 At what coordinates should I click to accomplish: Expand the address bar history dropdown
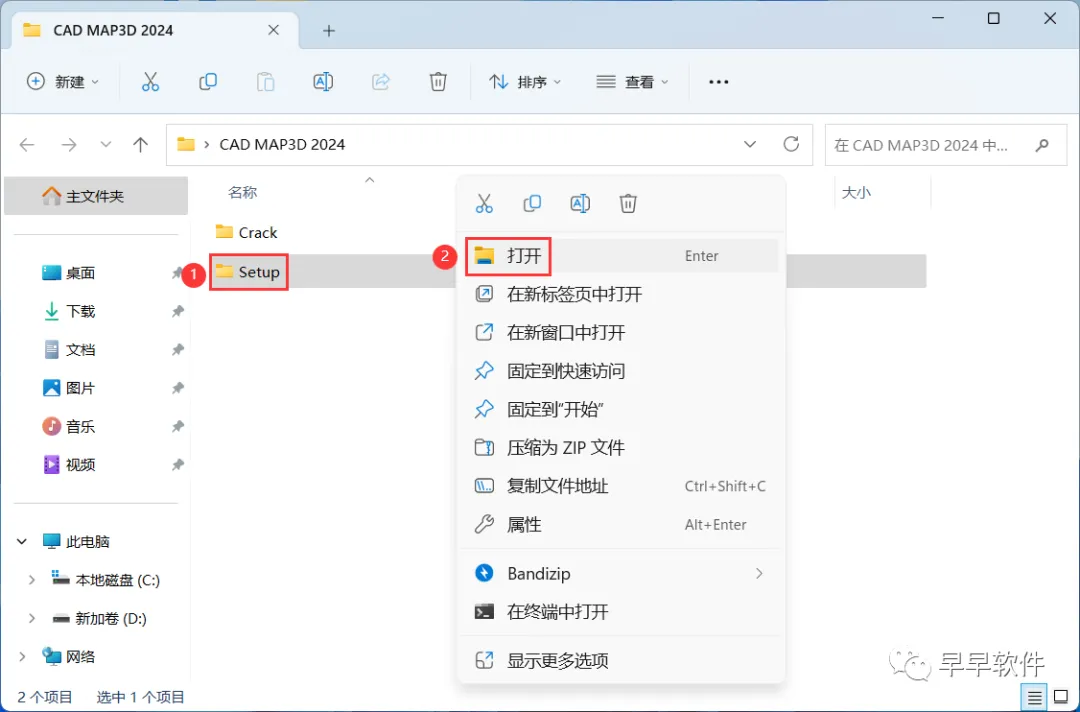point(750,145)
